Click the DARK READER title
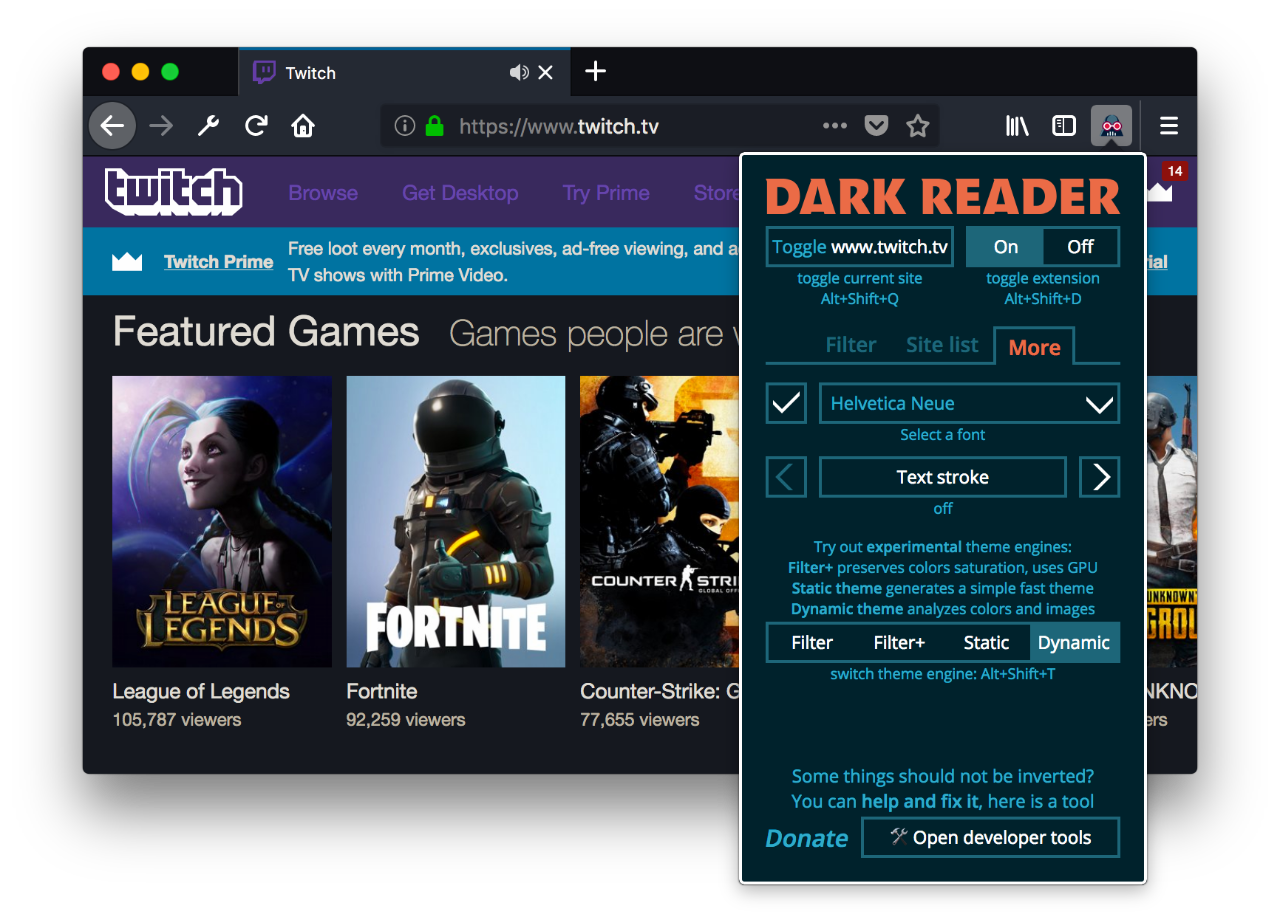Image resolution: width=1280 pixels, height=917 pixels. coord(943,196)
